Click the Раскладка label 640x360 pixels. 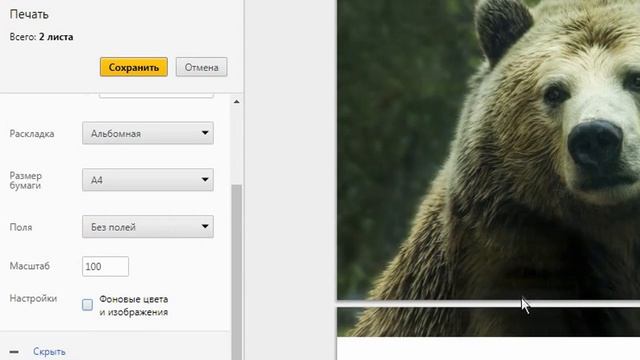(x=32, y=134)
